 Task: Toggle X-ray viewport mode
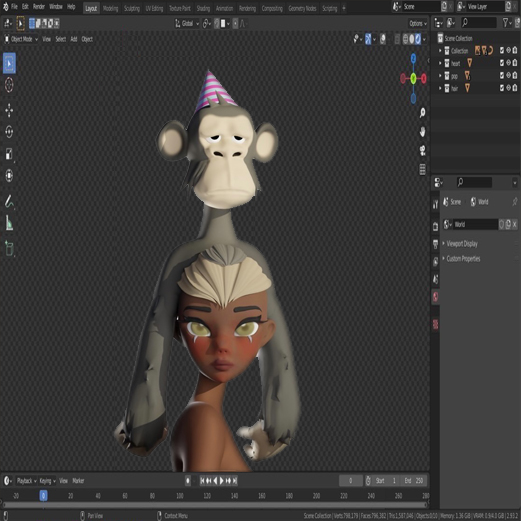click(x=397, y=39)
